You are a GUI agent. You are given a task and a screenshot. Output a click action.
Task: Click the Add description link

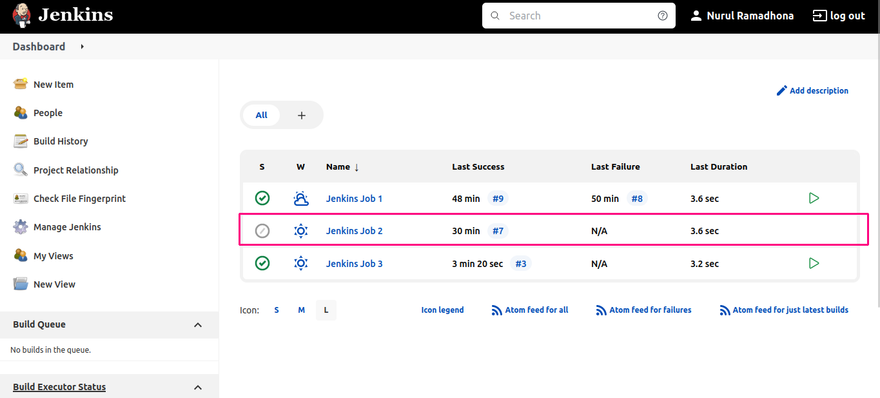[819, 90]
